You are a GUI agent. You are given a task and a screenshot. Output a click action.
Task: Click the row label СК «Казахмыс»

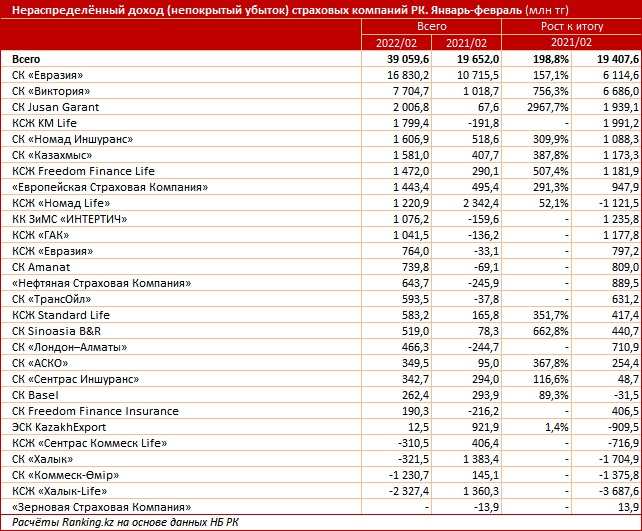pos(52,155)
